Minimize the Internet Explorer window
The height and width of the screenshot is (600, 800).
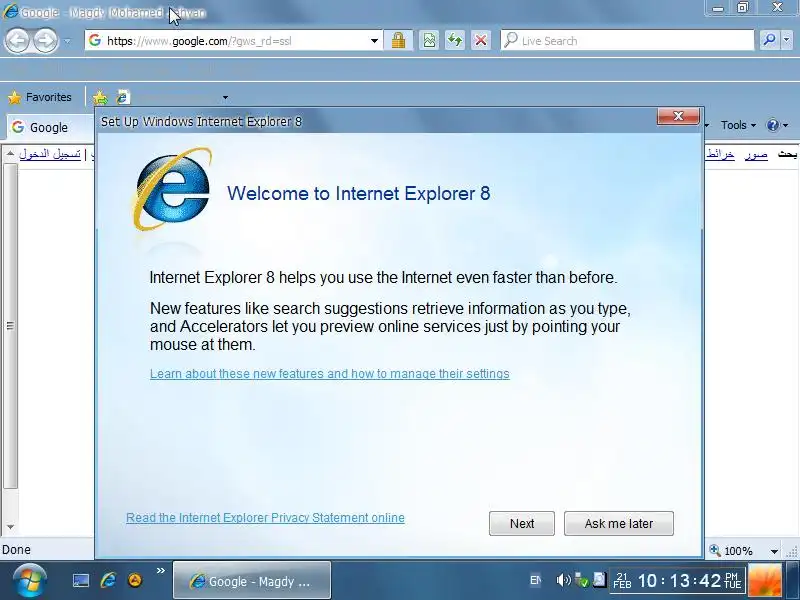pyautogui.click(x=718, y=8)
